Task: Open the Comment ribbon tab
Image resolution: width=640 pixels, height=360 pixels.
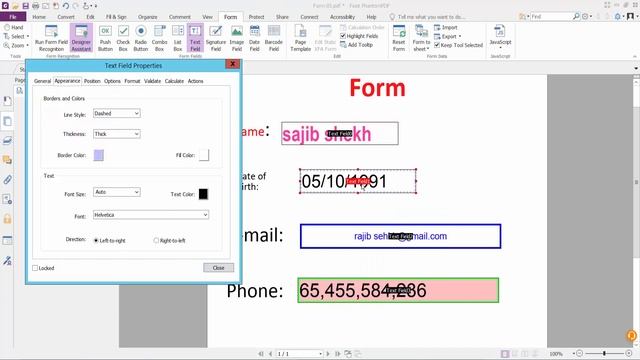Action: click(x=180, y=17)
